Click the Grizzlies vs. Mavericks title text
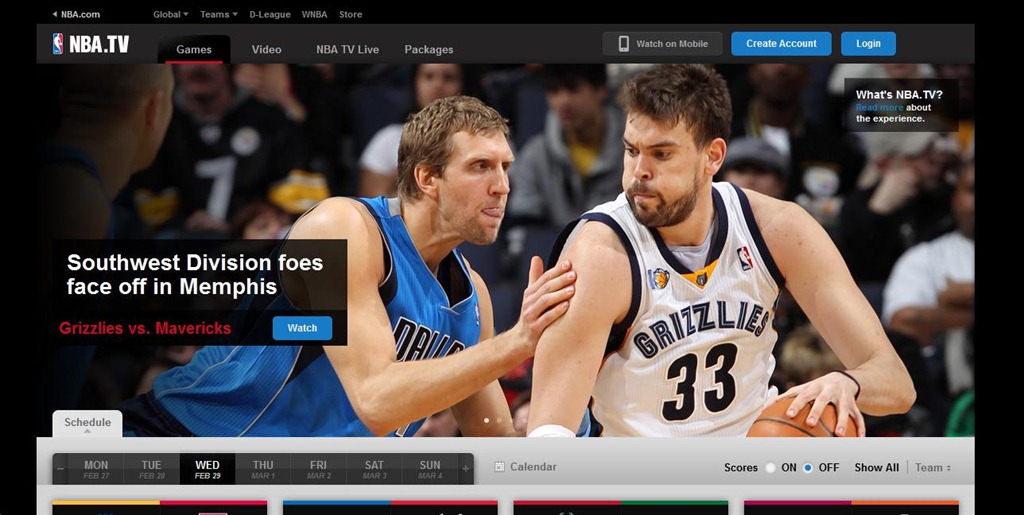This screenshot has width=1024, height=515. pos(145,328)
